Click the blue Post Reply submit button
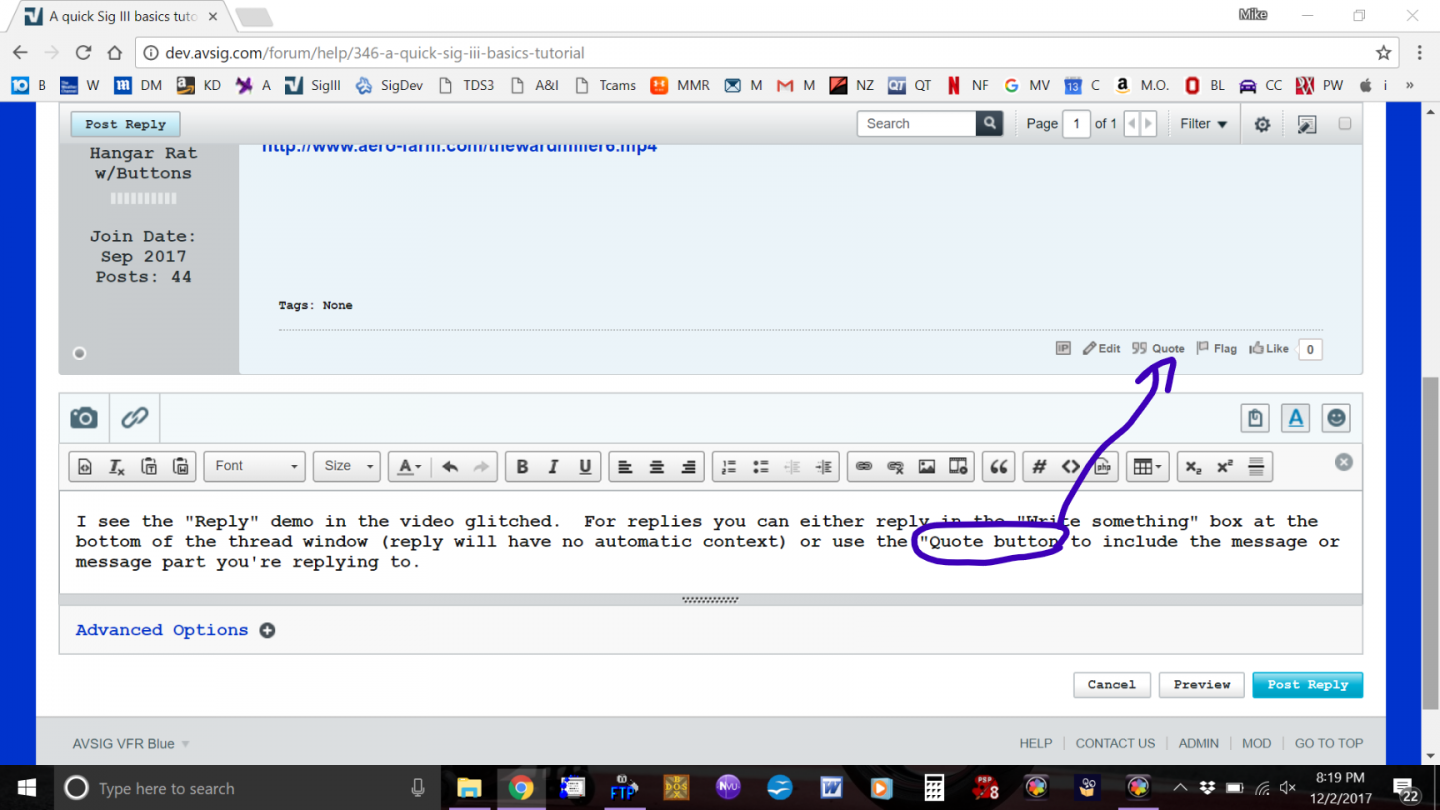1440x810 pixels. 1307,685
